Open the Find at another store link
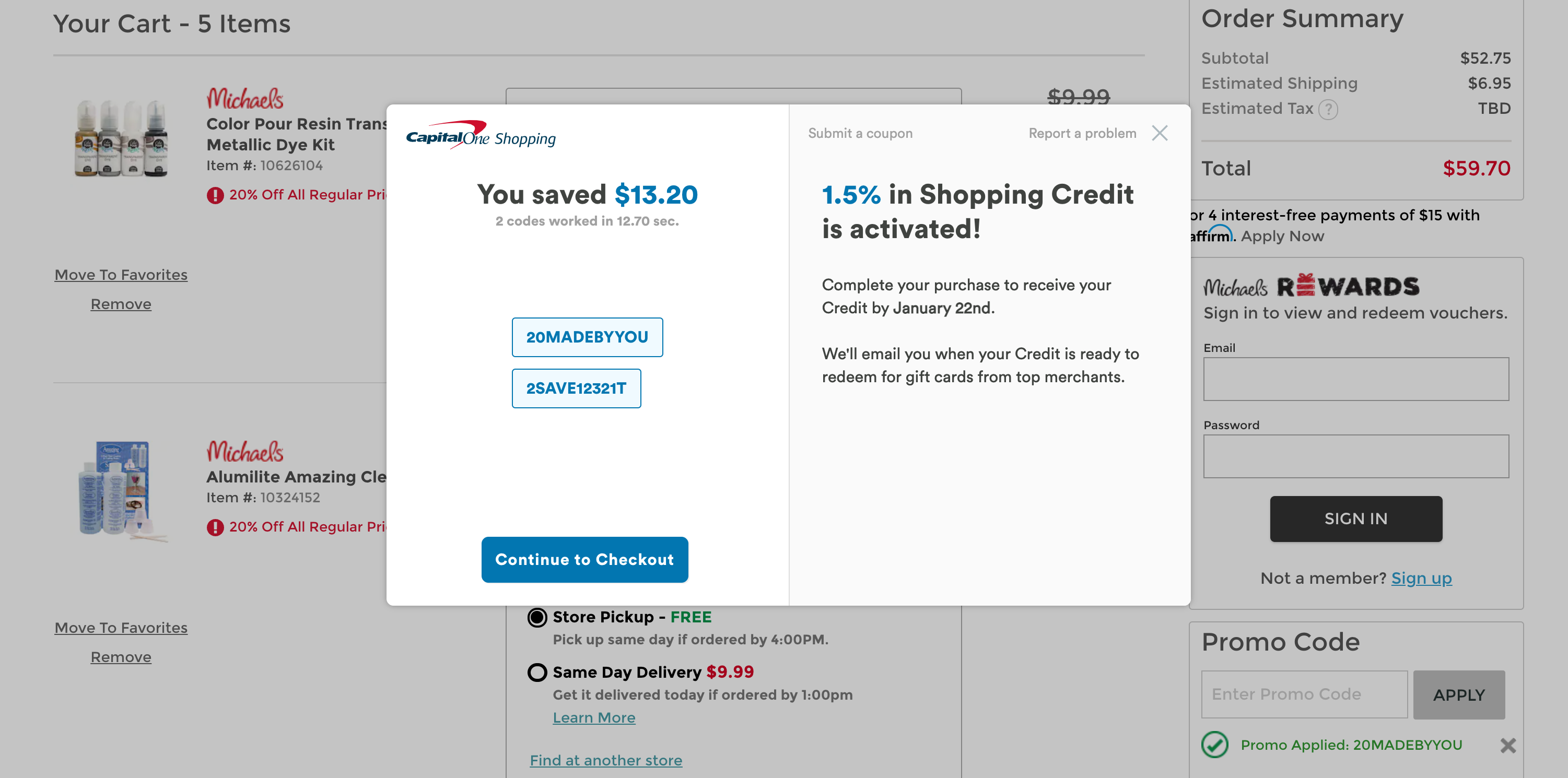This screenshot has width=1568, height=778. point(605,760)
